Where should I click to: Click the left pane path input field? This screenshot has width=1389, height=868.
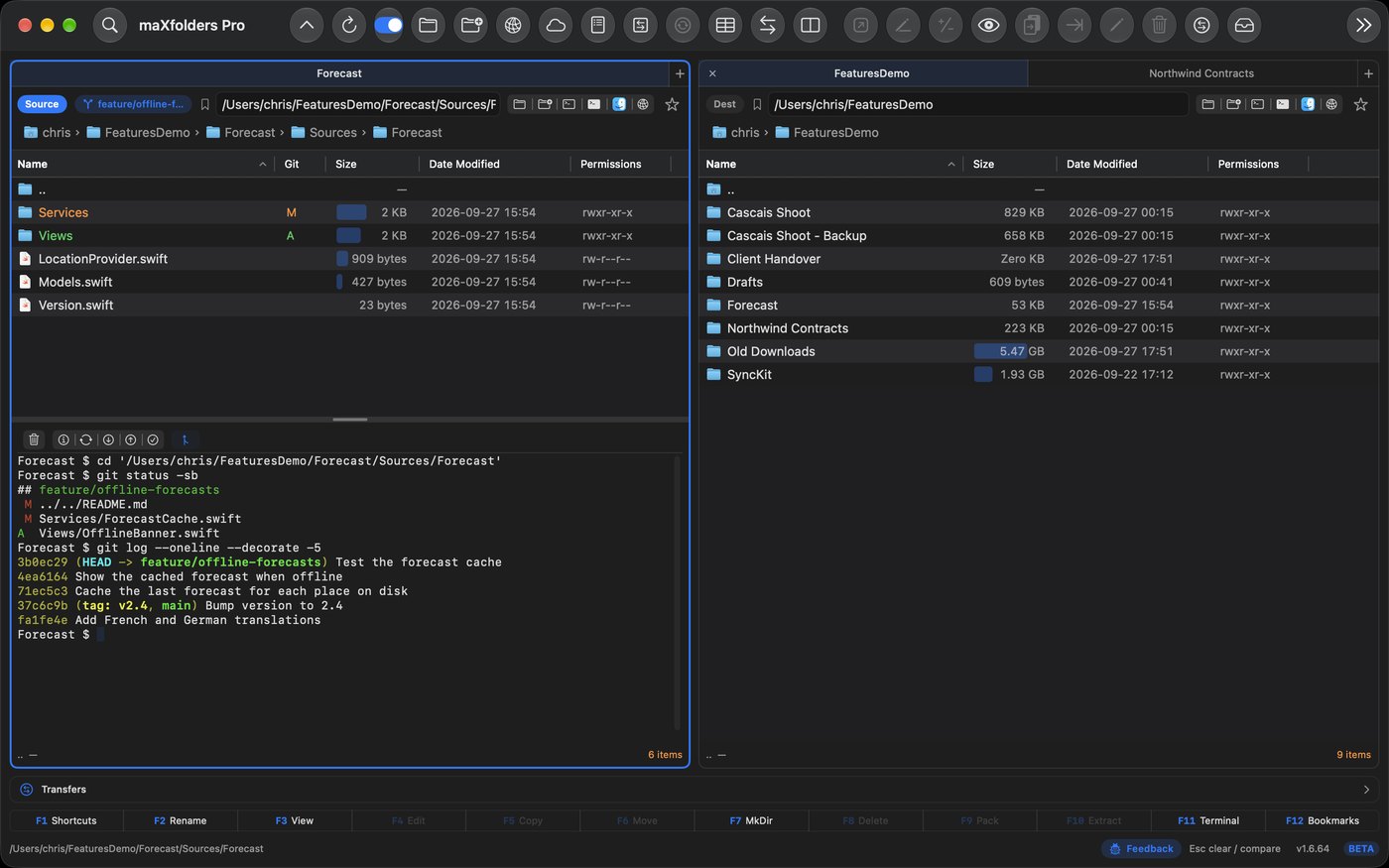[358, 104]
